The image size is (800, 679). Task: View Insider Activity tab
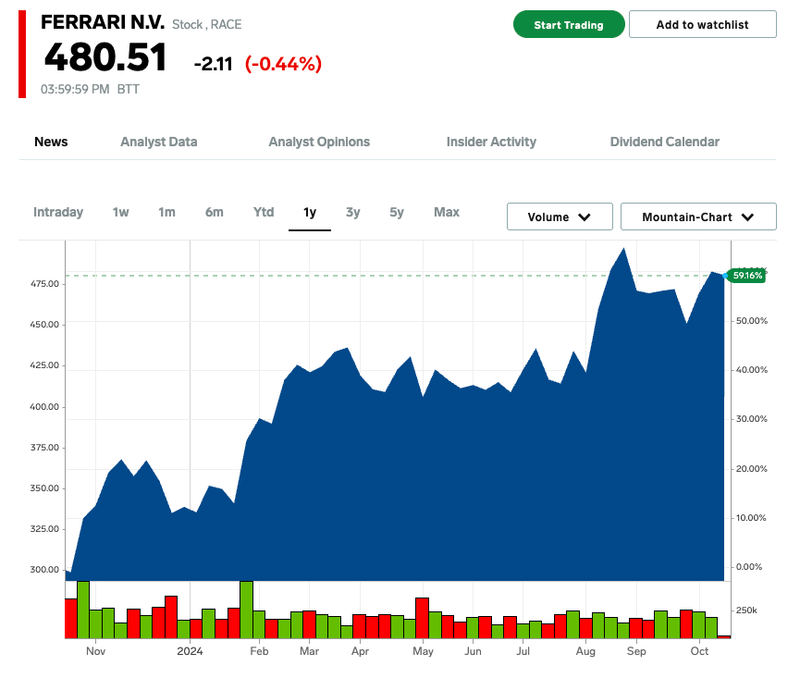pyautogui.click(x=491, y=142)
